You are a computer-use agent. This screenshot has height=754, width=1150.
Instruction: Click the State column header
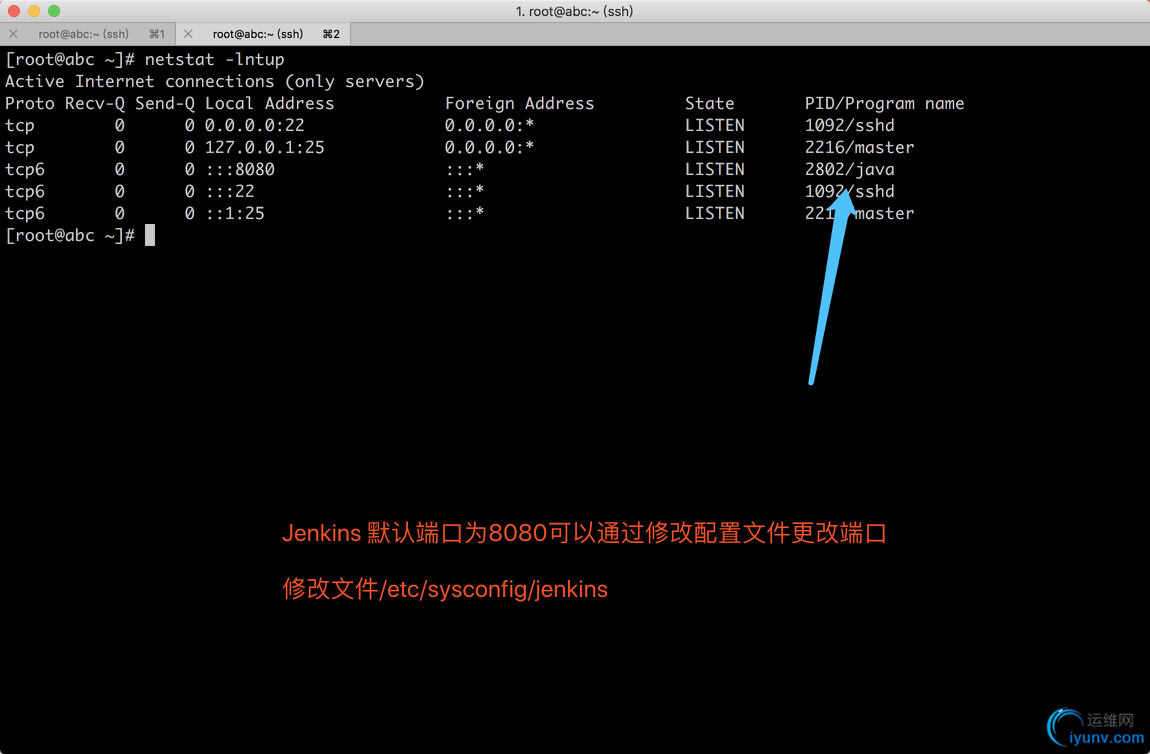(x=709, y=103)
